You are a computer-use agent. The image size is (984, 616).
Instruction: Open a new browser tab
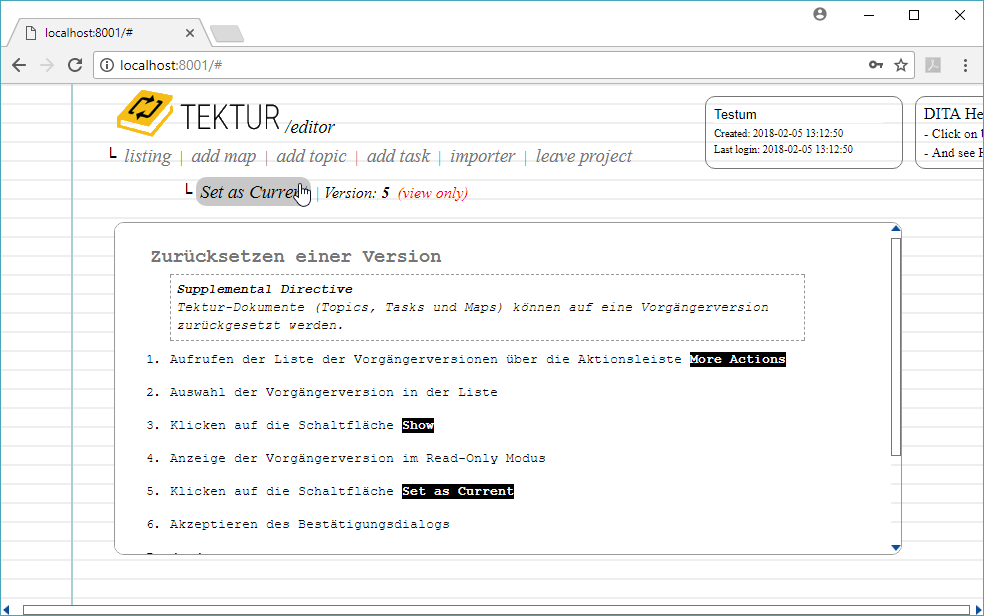click(227, 34)
